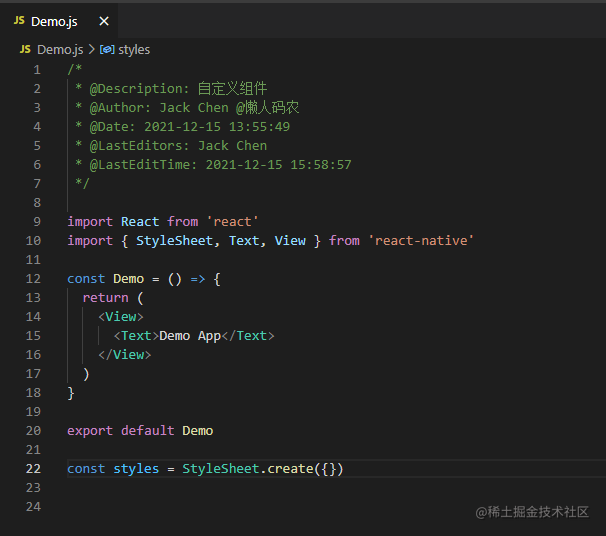Click 'default' keyword on line 20
The image size is (606, 536).
coord(148,431)
